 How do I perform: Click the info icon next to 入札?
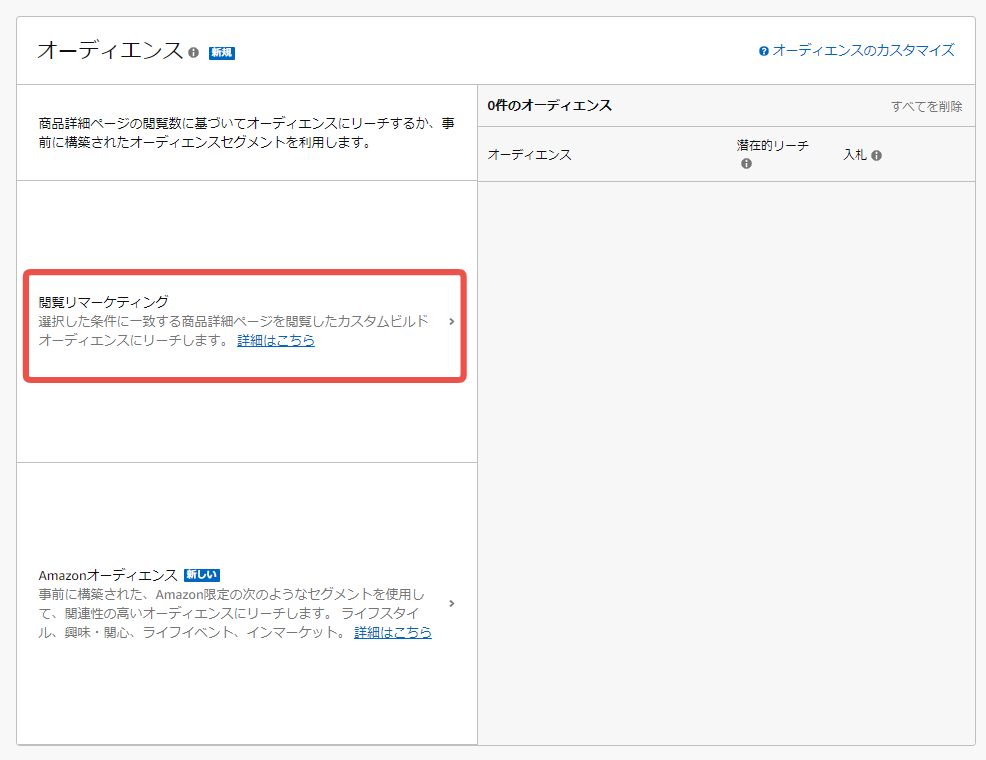click(876, 155)
